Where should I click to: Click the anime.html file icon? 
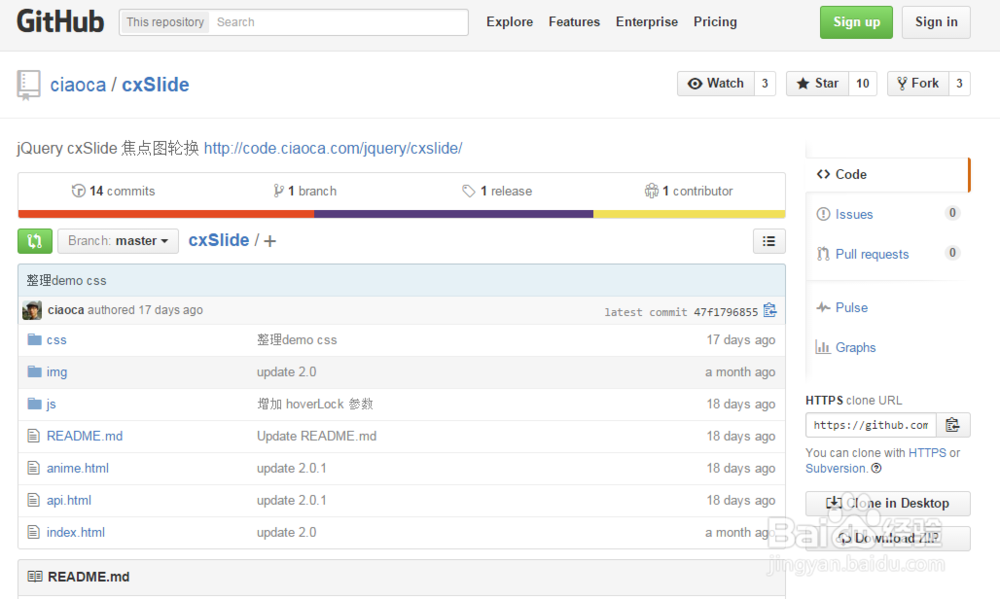(34, 468)
